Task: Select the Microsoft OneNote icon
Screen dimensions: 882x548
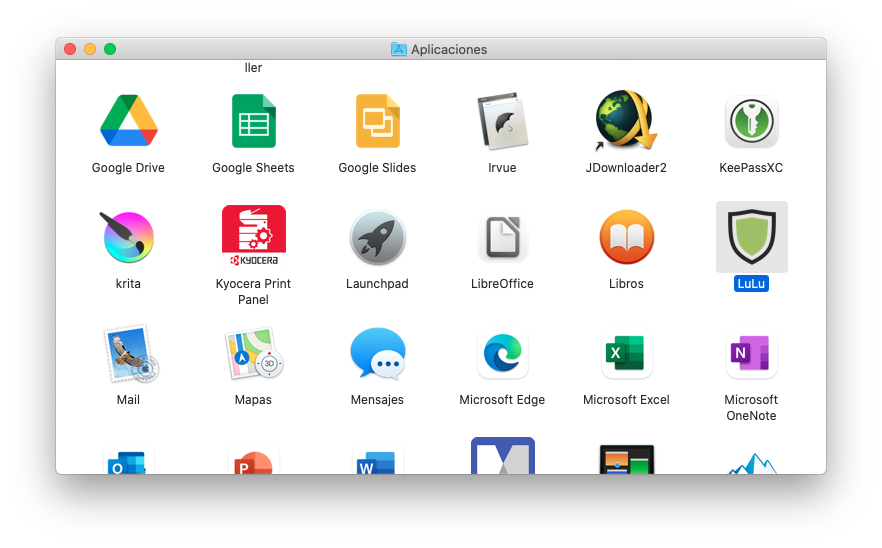Action: 752,353
